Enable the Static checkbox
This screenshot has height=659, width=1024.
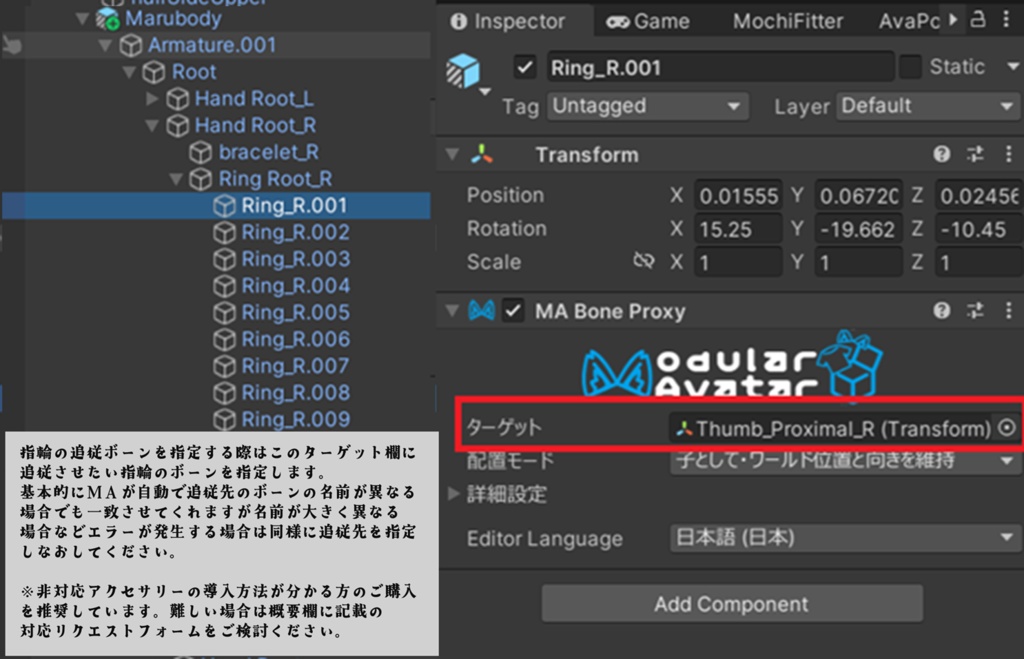910,67
